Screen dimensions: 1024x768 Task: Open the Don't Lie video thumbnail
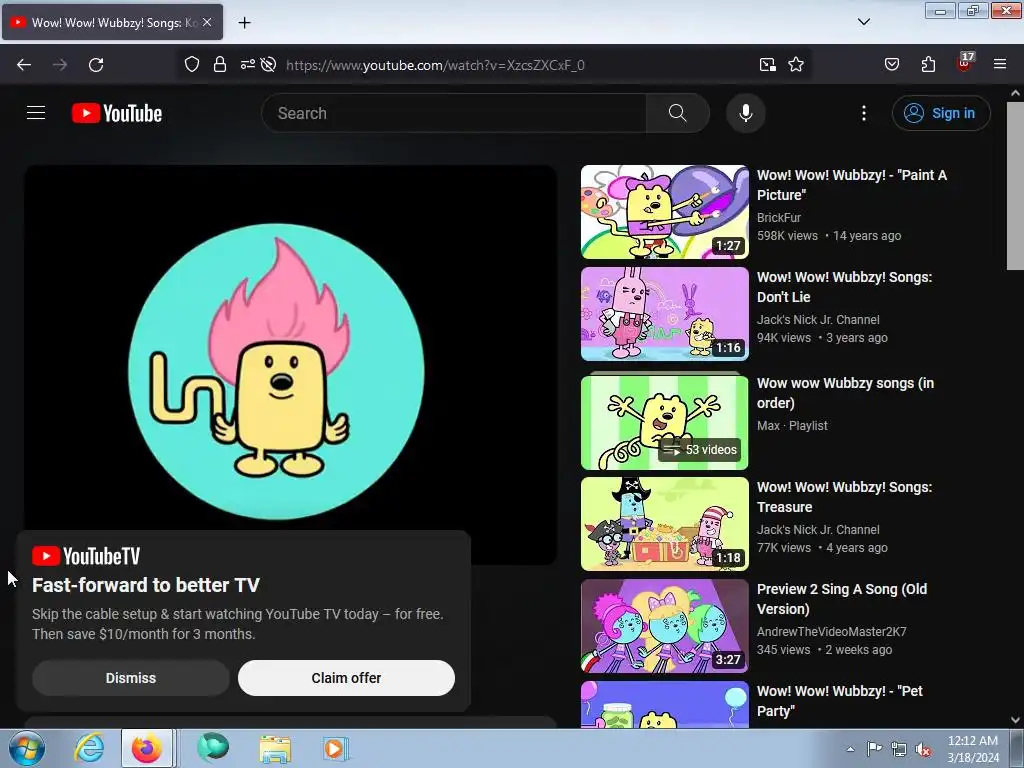665,313
